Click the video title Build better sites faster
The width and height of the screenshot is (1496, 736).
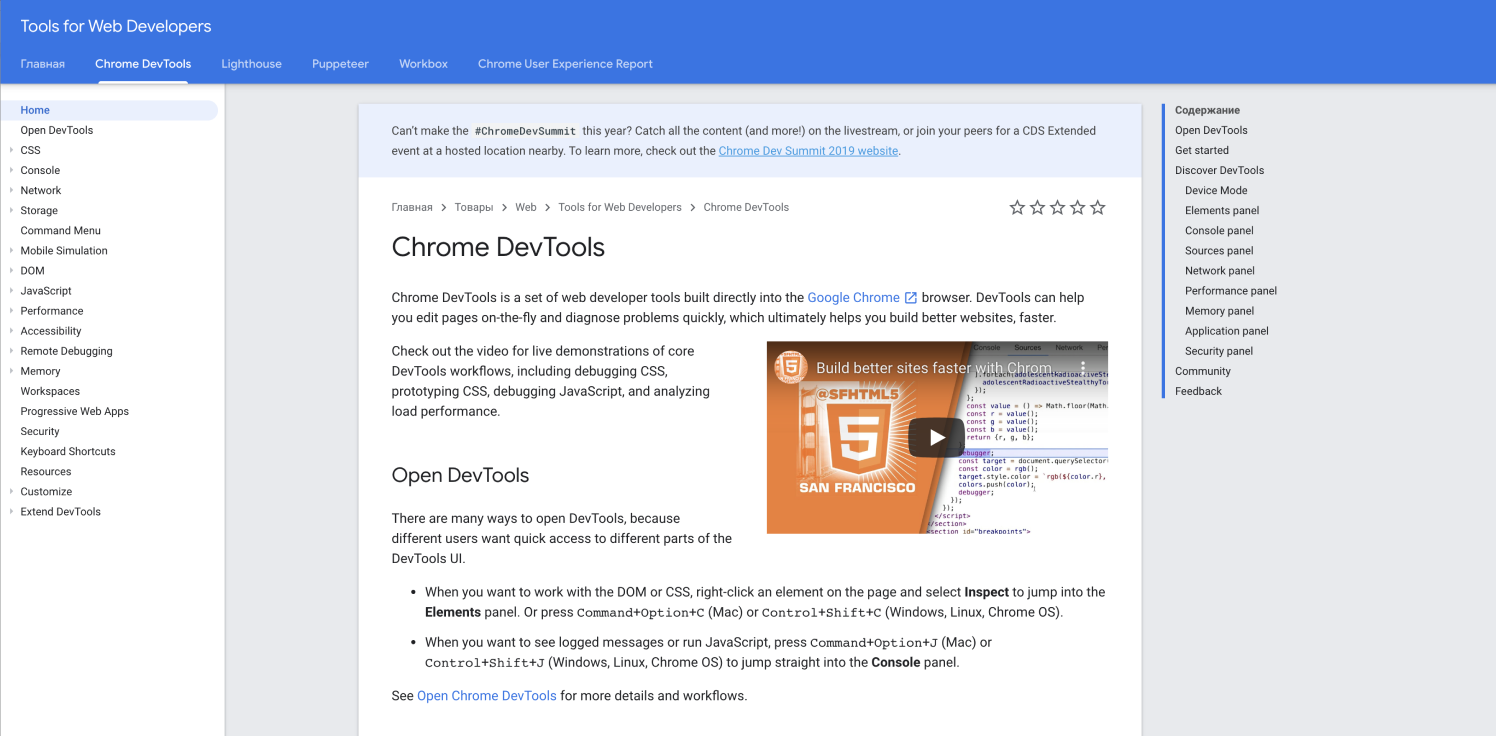[x=933, y=367]
